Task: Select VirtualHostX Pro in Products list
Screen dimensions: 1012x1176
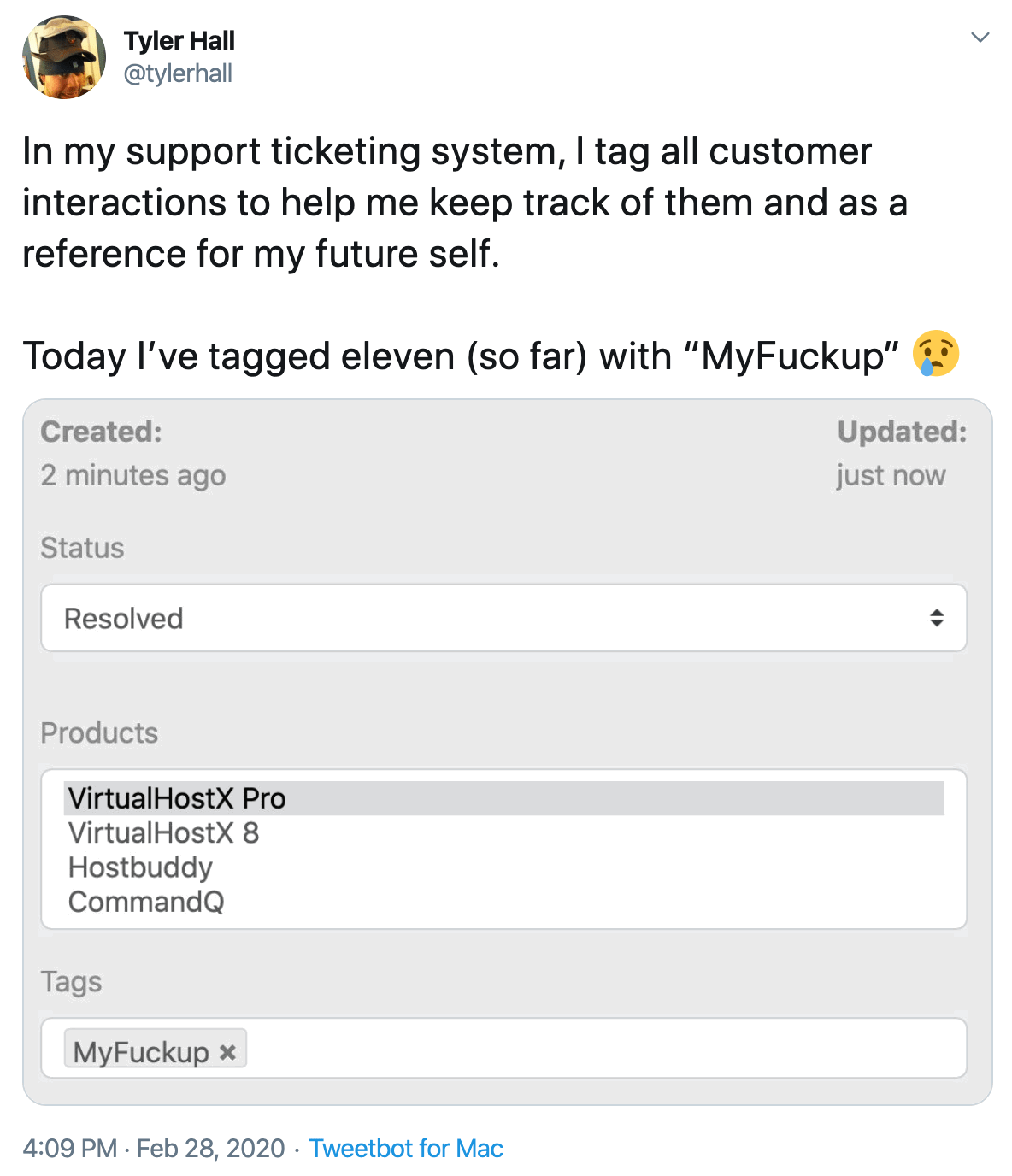Action: pos(177,798)
